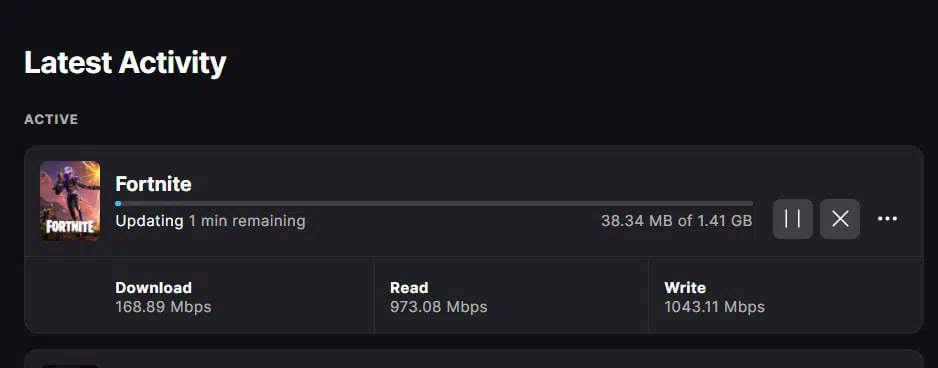This screenshot has height=368, width=938.
Task: Cancel the Fortnite update with the X
Action: (840, 219)
